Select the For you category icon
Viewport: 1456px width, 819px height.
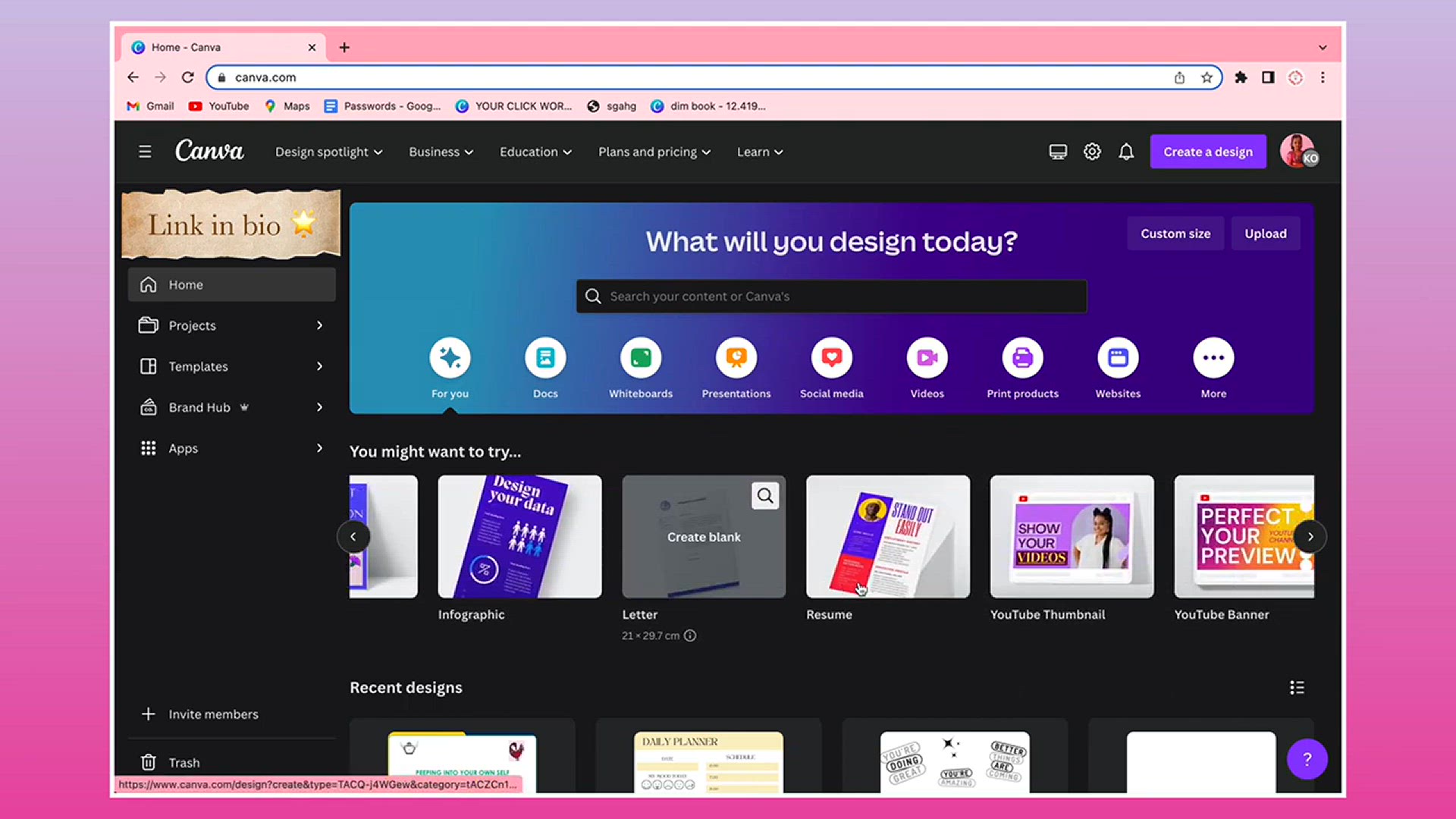pos(450,358)
